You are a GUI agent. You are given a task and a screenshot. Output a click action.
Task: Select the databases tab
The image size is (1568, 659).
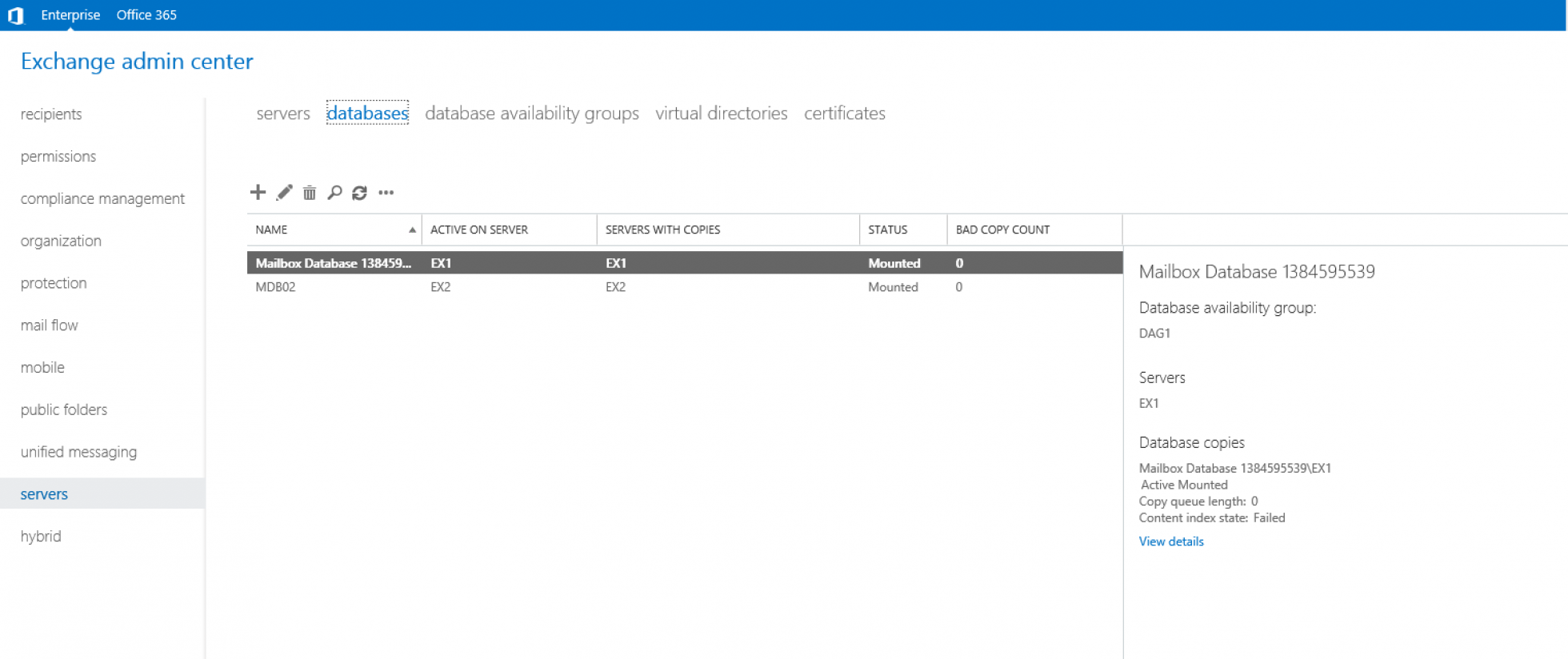pyautogui.click(x=368, y=114)
